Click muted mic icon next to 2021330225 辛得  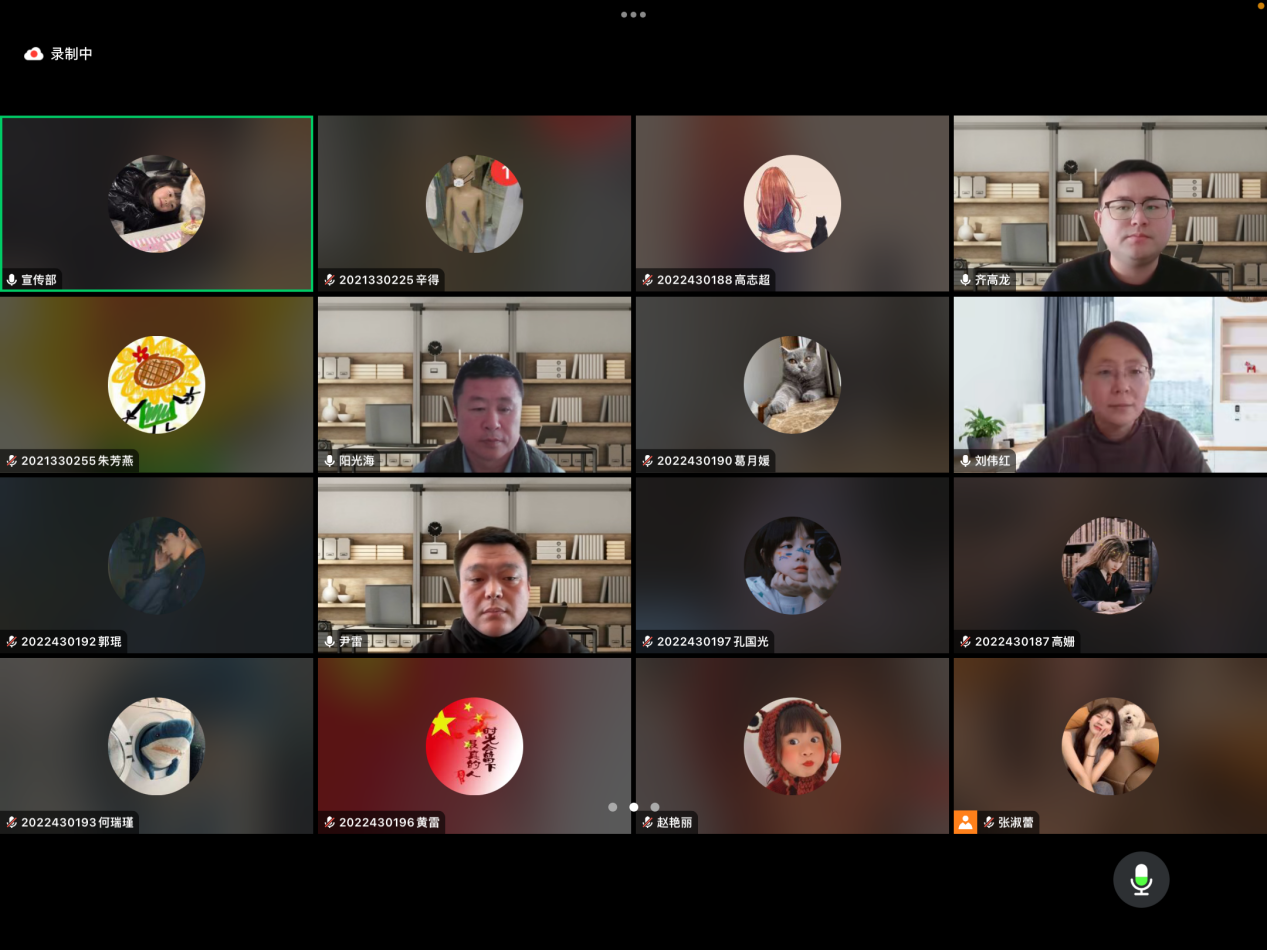click(330, 280)
